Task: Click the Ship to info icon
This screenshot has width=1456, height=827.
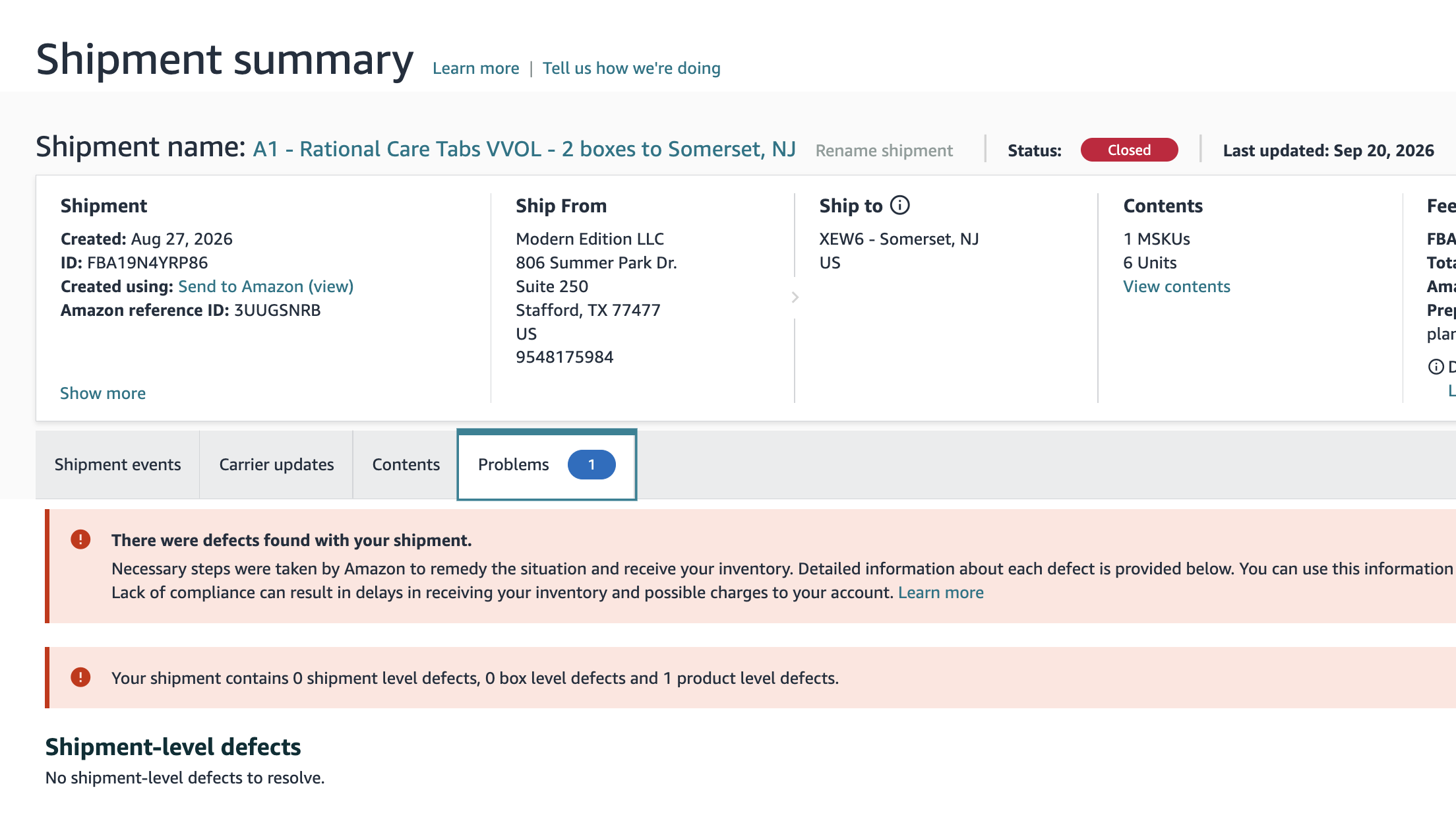Action: click(x=899, y=205)
